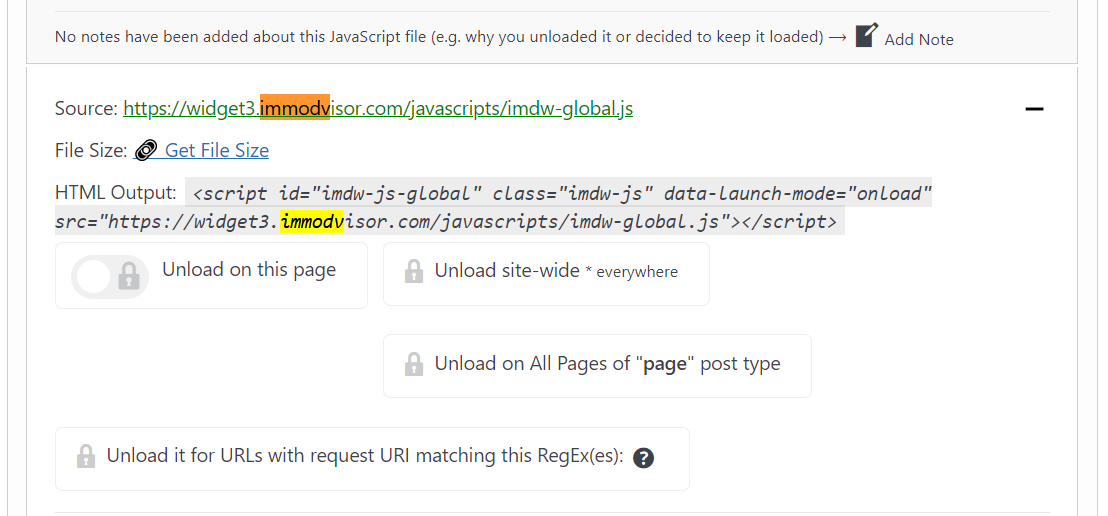Image resolution: width=1108 pixels, height=516 pixels.
Task: Click lock icon beside Unload on All Pages
Action: coord(413,364)
